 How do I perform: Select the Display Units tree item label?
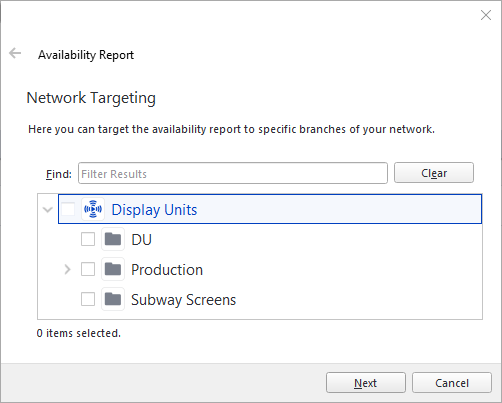tap(154, 210)
